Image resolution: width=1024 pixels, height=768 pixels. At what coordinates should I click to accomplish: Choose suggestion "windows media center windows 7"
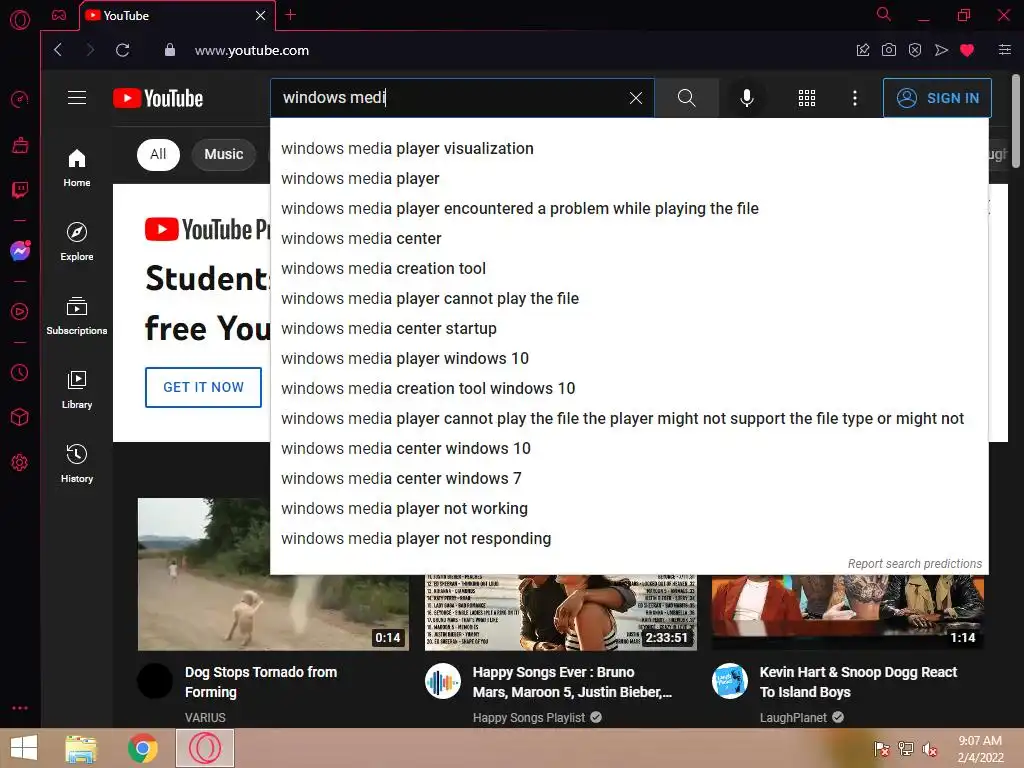[x=629, y=479]
